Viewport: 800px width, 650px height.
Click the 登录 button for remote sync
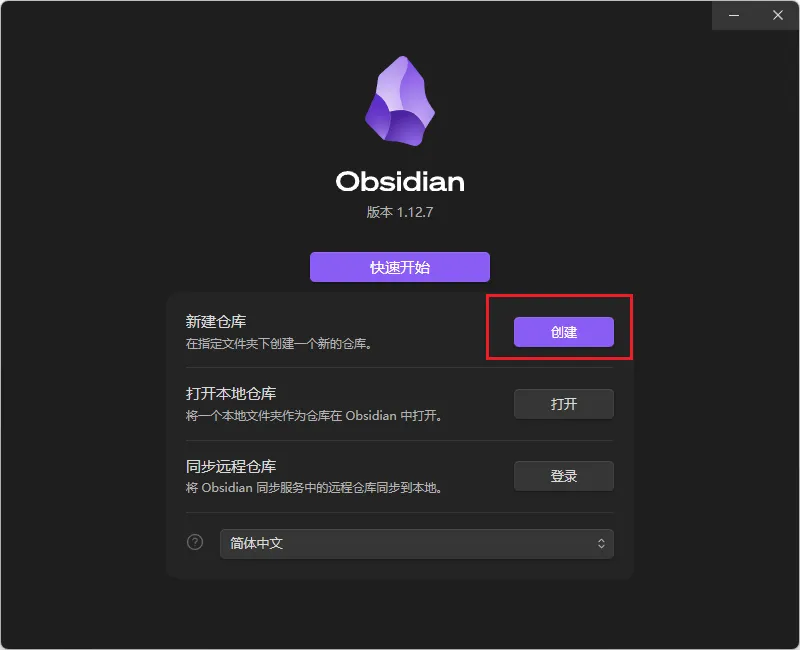[563, 476]
